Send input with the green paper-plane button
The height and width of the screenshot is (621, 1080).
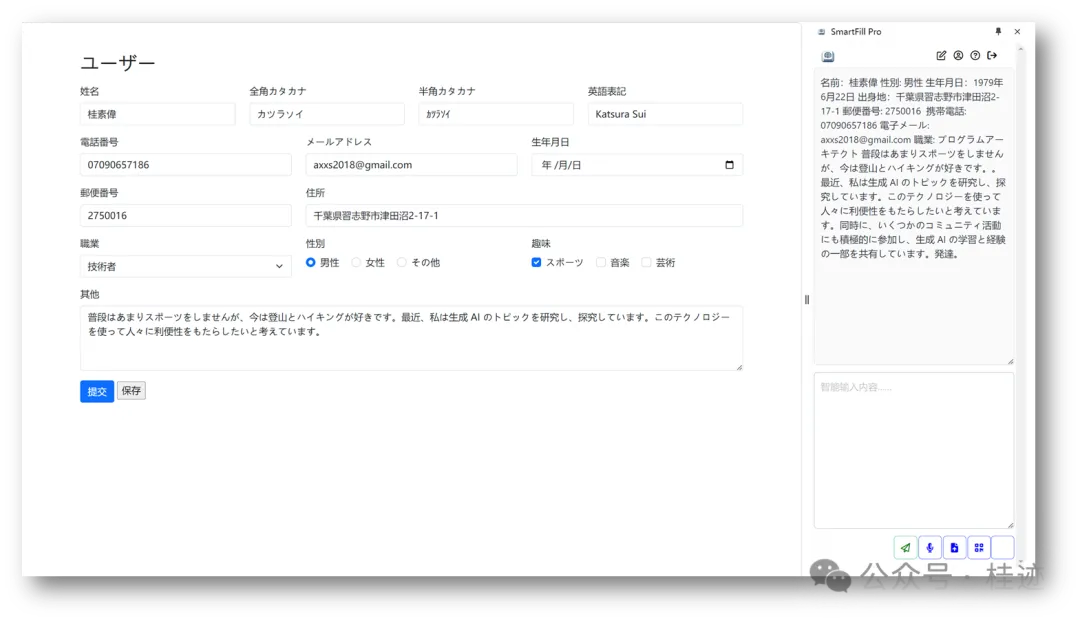[x=905, y=548]
